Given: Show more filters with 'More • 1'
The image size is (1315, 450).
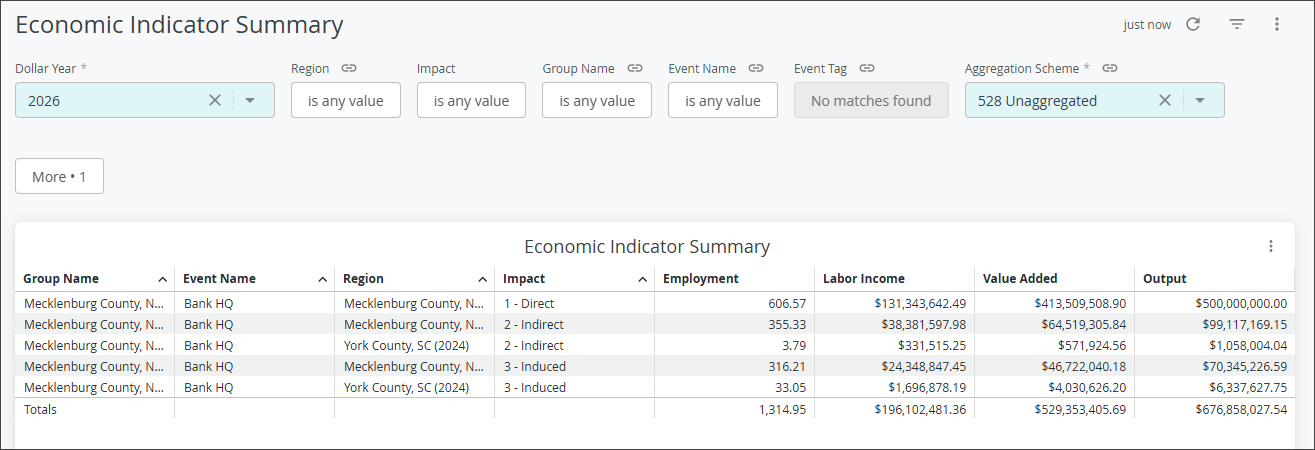Looking at the screenshot, I should click(59, 176).
